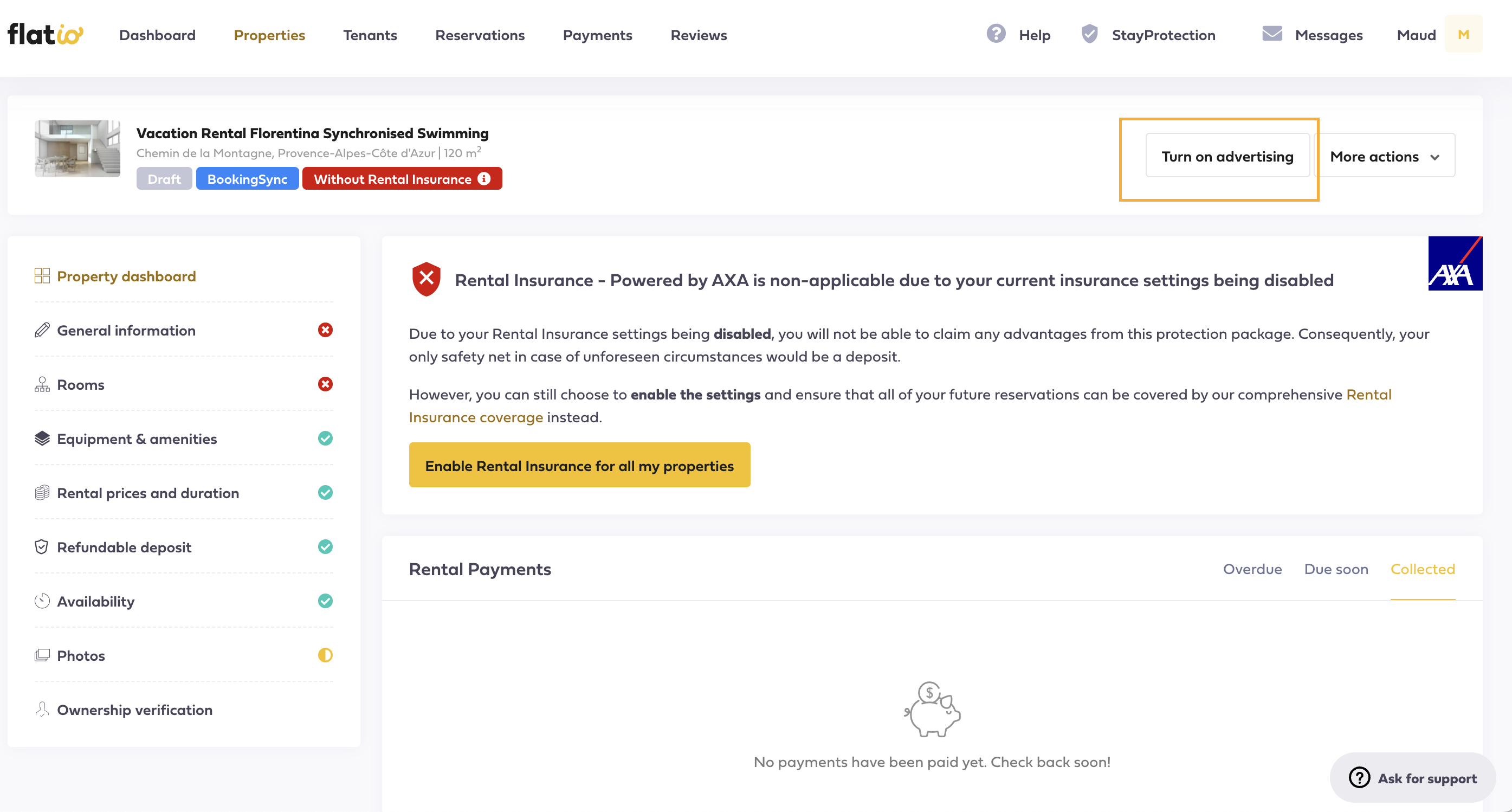The width and height of the screenshot is (1512, 812).
Task: Click the Maud avatar M
Action: tap(1463, 34)
